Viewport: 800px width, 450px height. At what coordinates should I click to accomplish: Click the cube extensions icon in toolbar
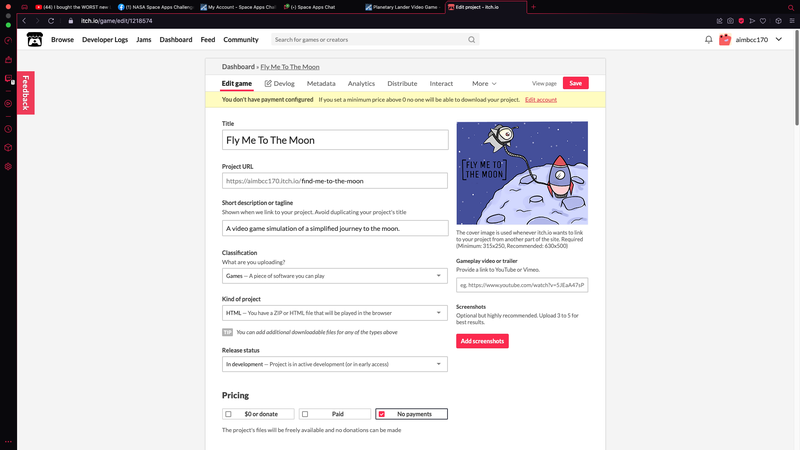[x=779, y=21]
